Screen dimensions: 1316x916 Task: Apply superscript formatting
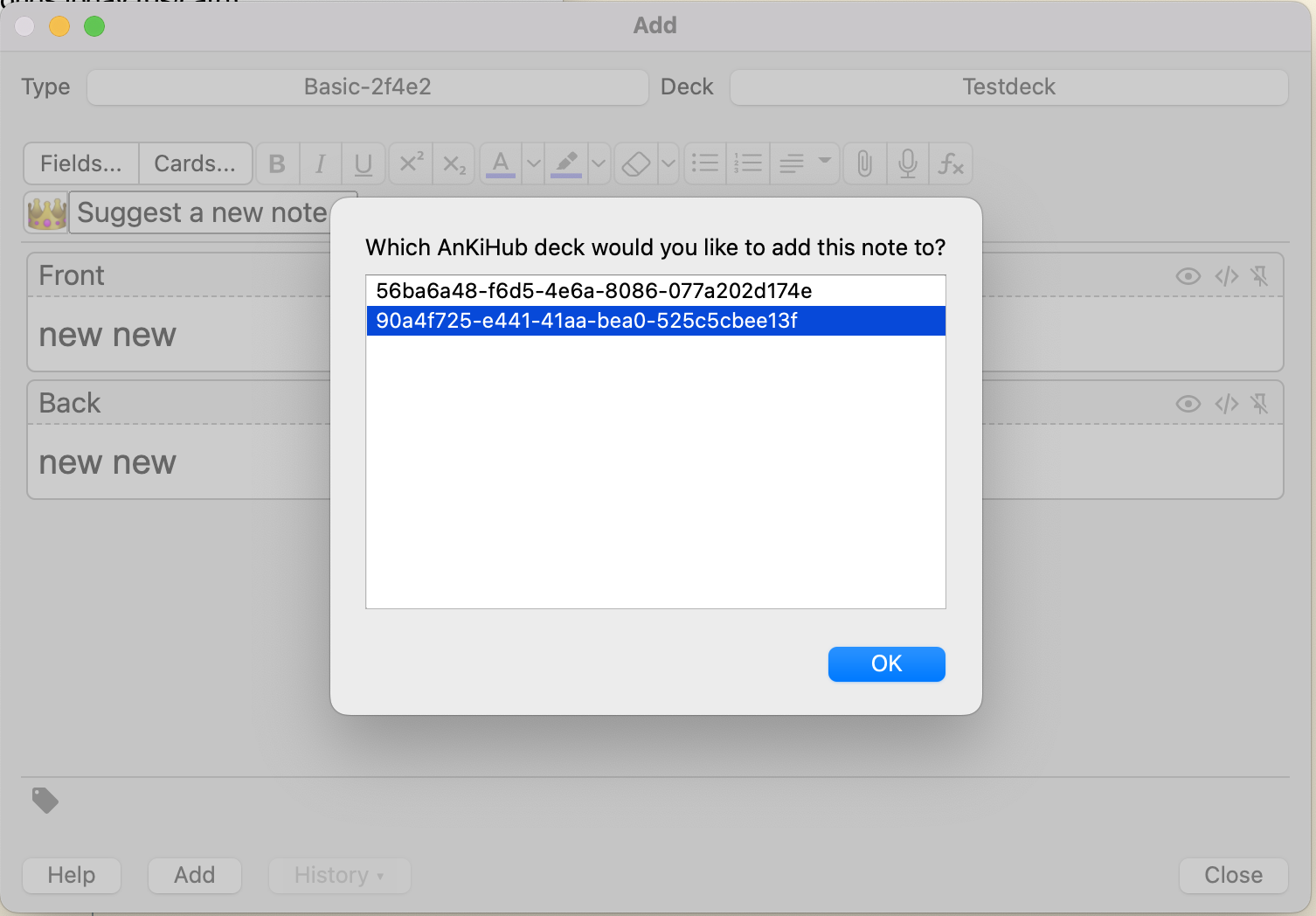click(410, 163)
